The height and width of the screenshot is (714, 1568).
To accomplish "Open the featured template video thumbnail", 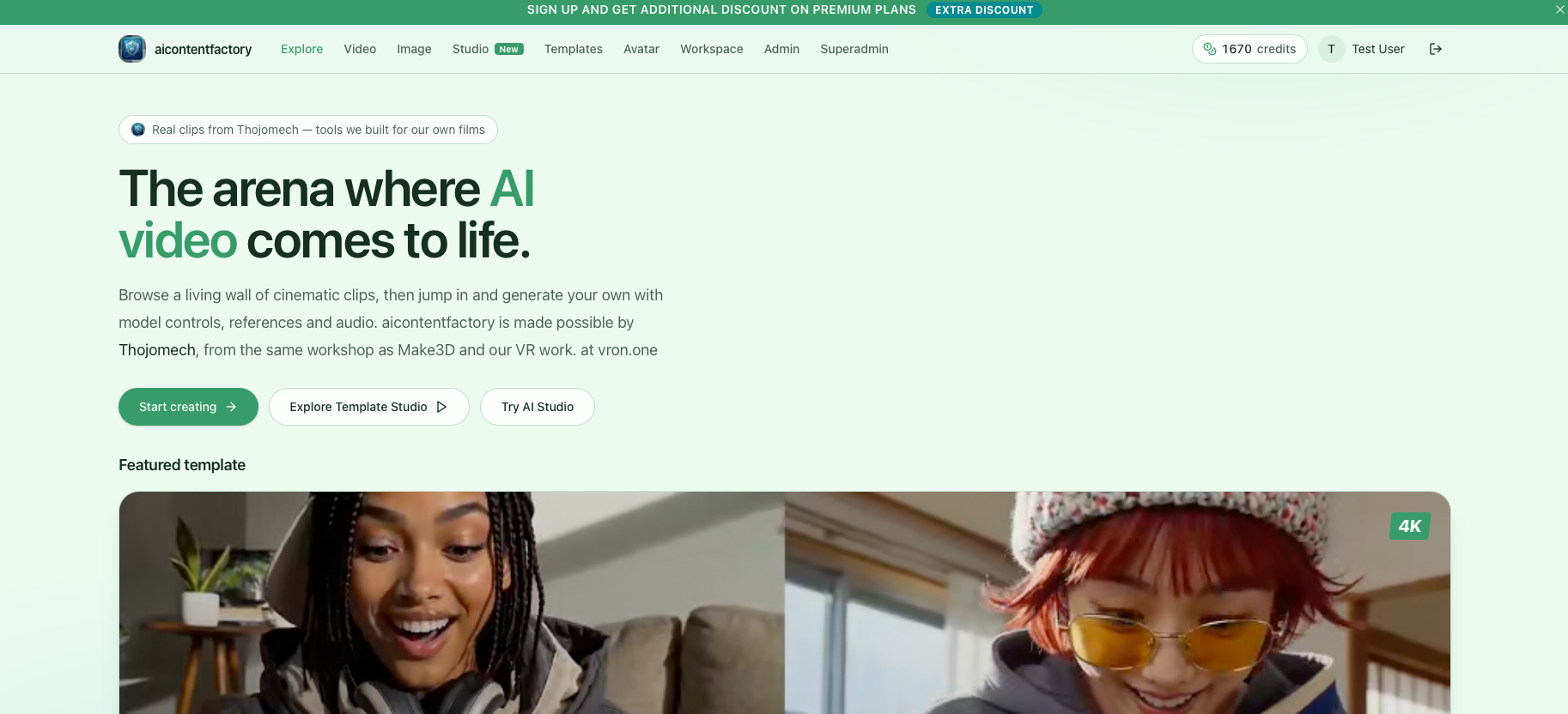I will tap(785, 602).
